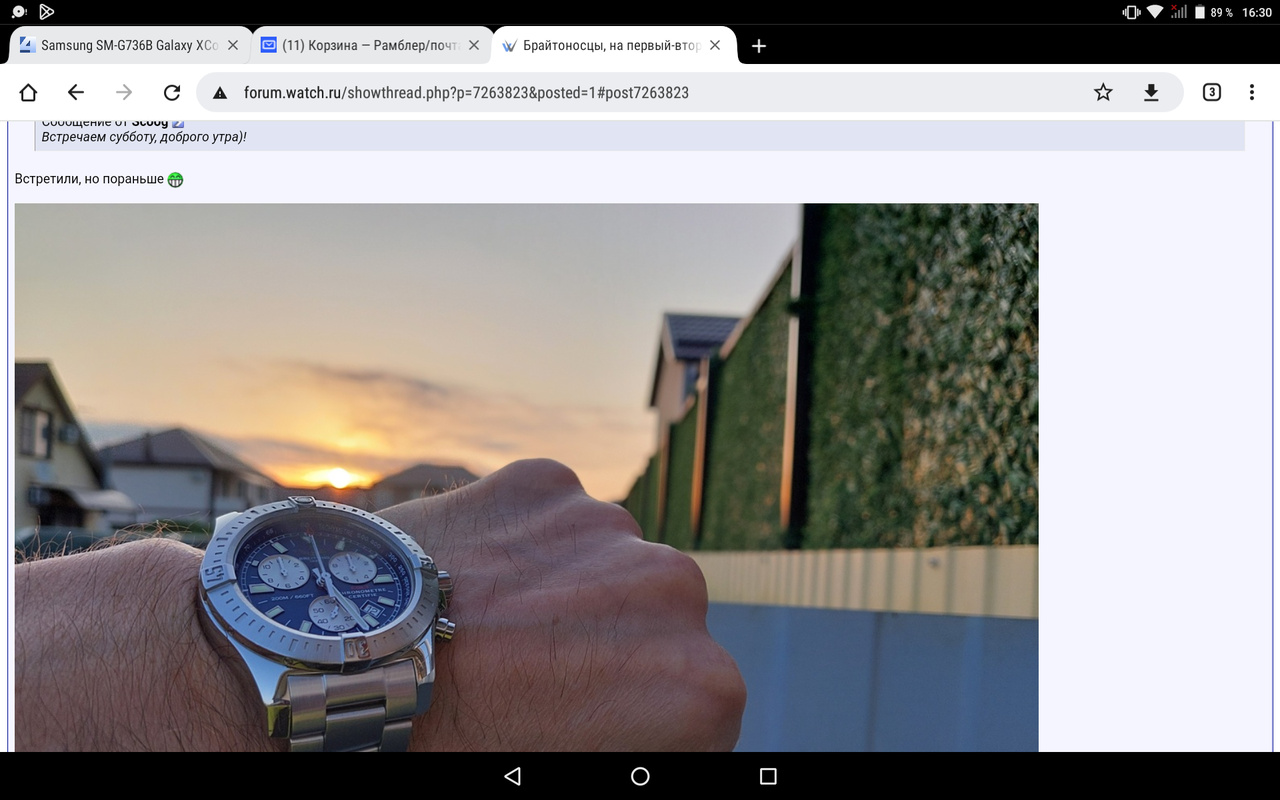Close the Брайтоносцы forum tab
1280x800 pixels.
[715, 46]
